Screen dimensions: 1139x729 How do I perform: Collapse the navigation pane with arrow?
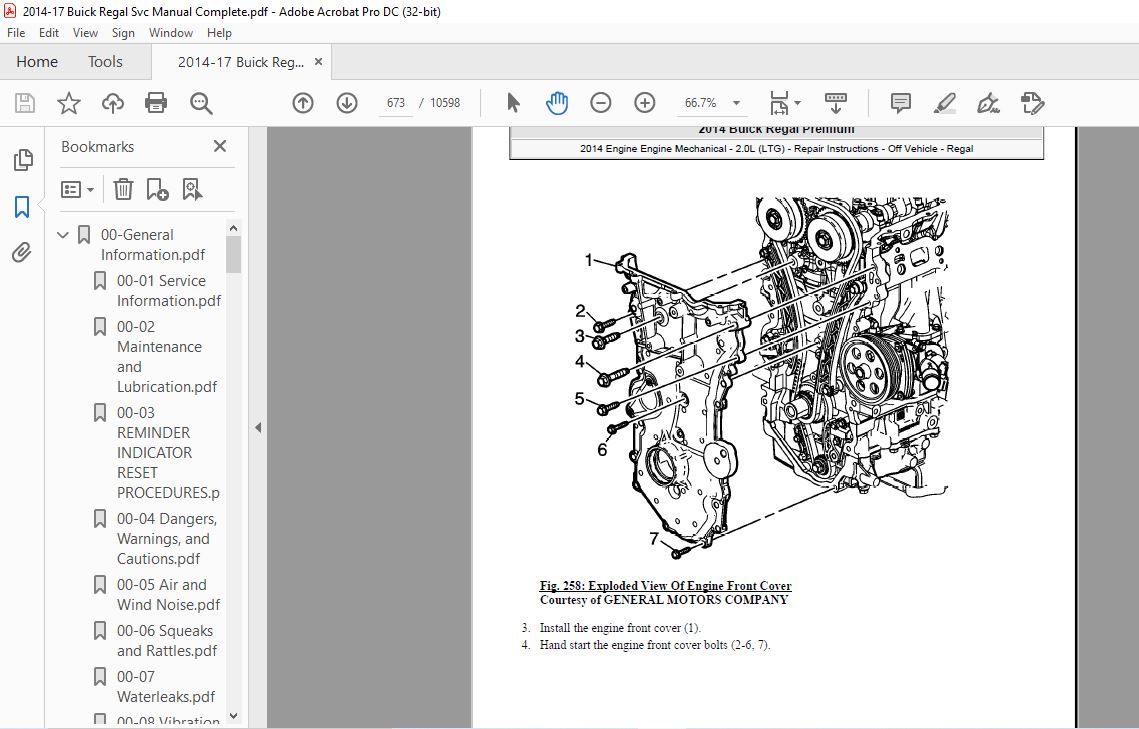[x=258, y=428]
